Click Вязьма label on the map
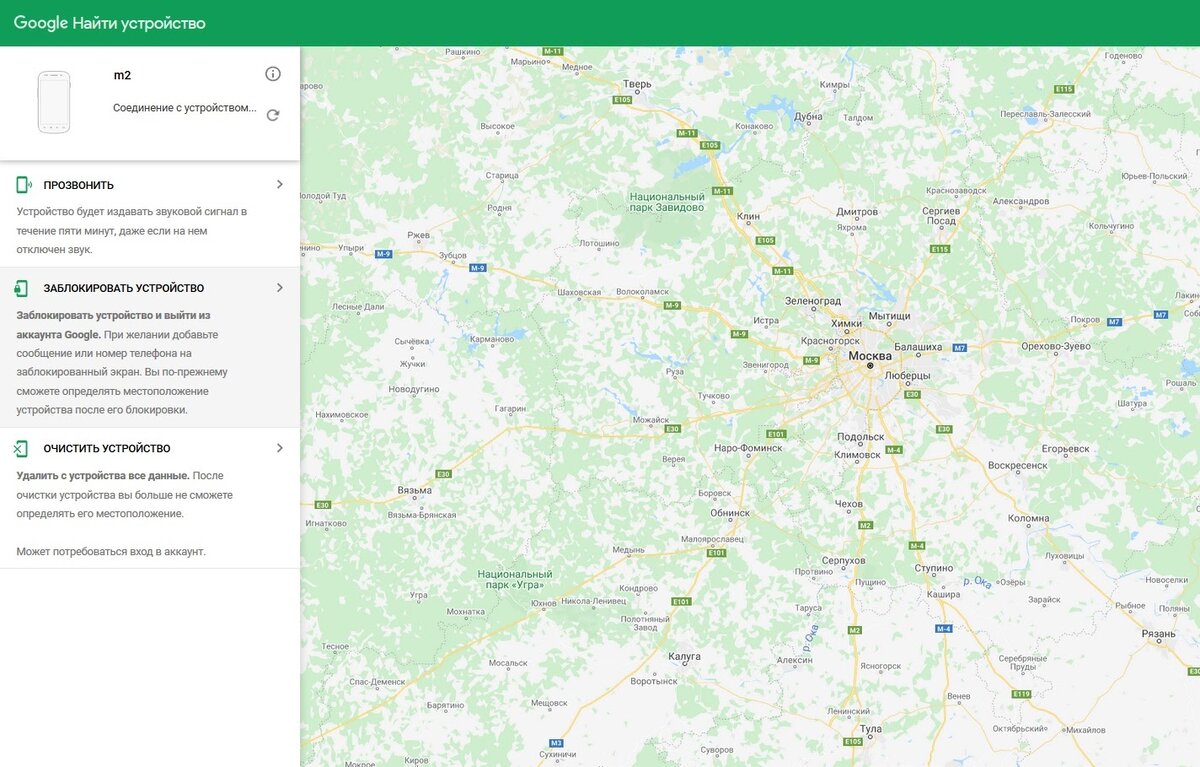The width and height of the screenshot is (1200, 767). click(415, 490)
